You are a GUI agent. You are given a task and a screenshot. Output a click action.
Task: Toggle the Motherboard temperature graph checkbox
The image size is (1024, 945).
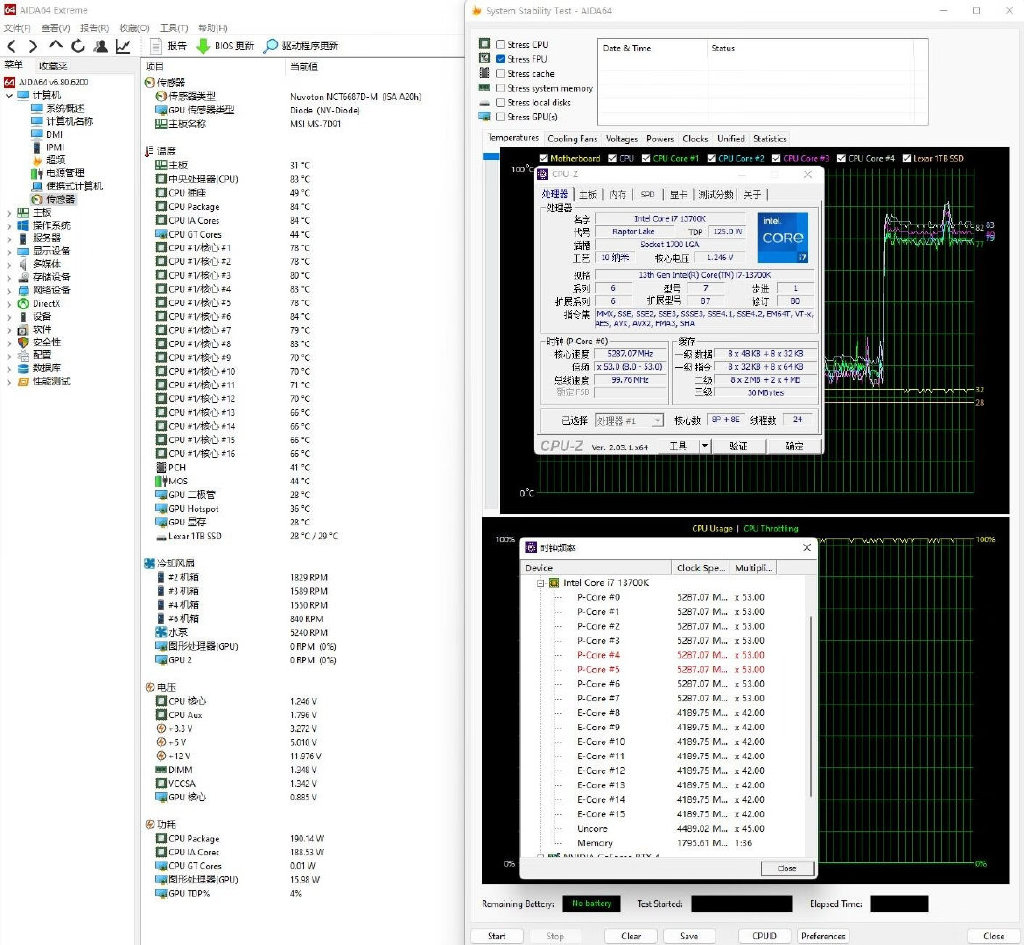544,158
